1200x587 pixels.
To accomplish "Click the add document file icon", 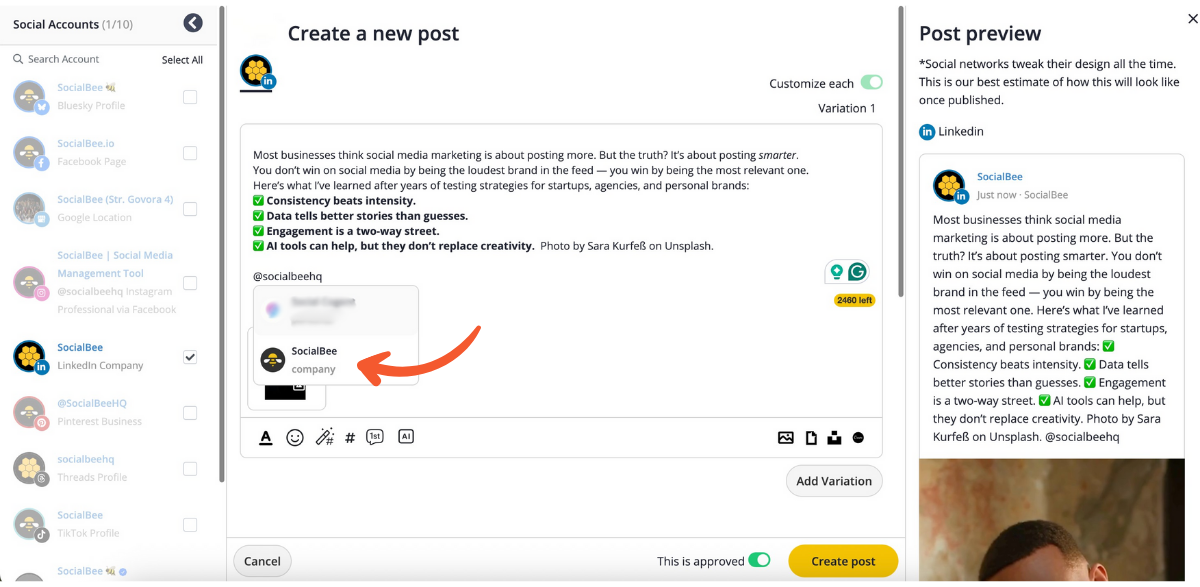I will point(811,438).
